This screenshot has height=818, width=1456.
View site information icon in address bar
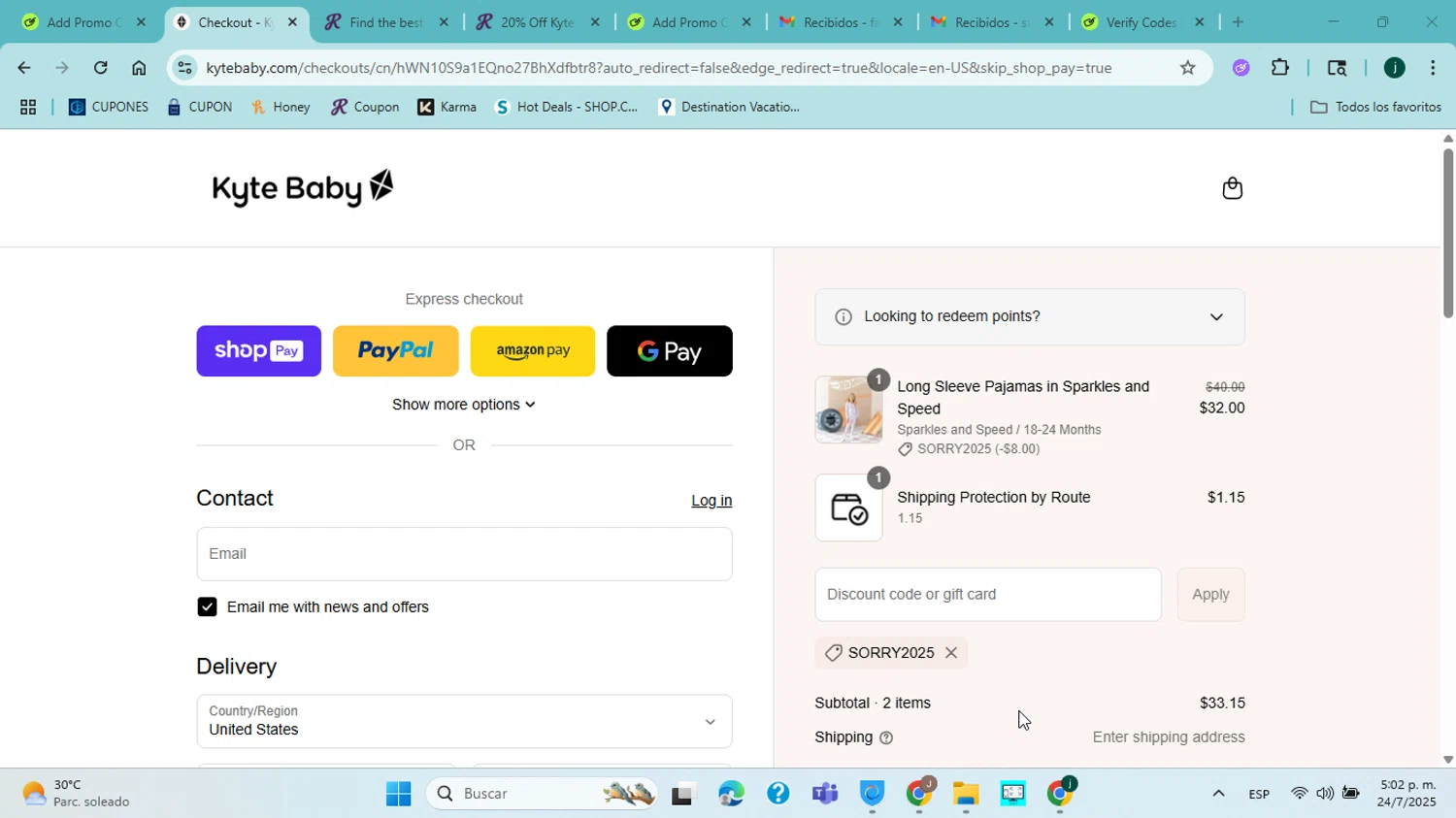184,68
